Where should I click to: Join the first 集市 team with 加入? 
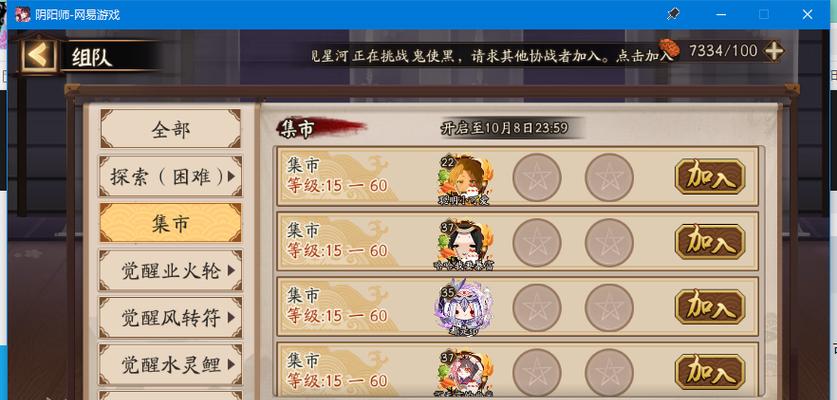coord(709,177)
